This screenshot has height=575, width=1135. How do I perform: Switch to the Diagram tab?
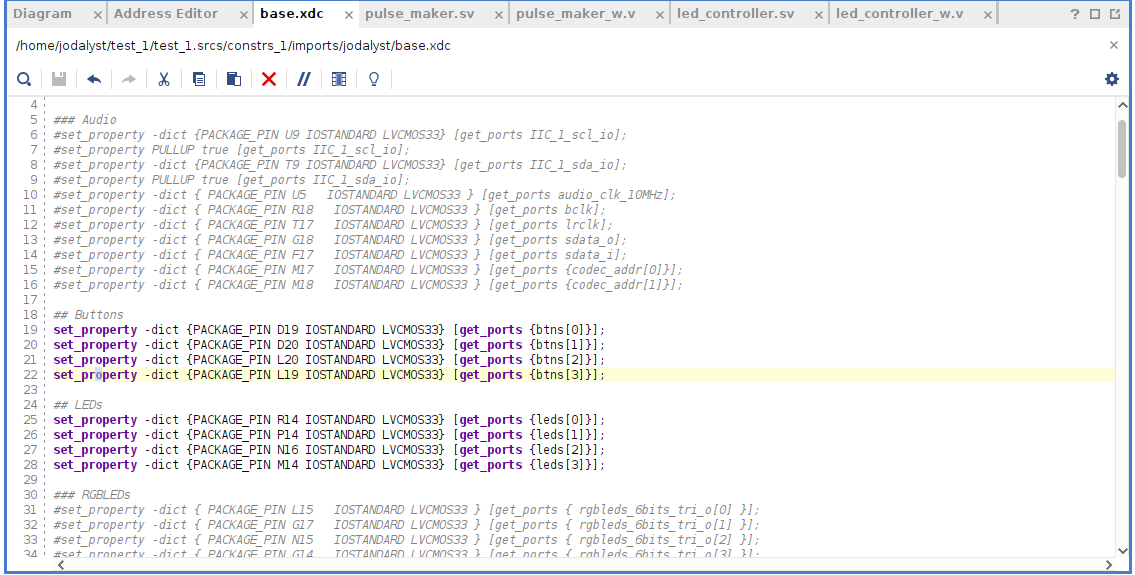(x=42, y=14)
